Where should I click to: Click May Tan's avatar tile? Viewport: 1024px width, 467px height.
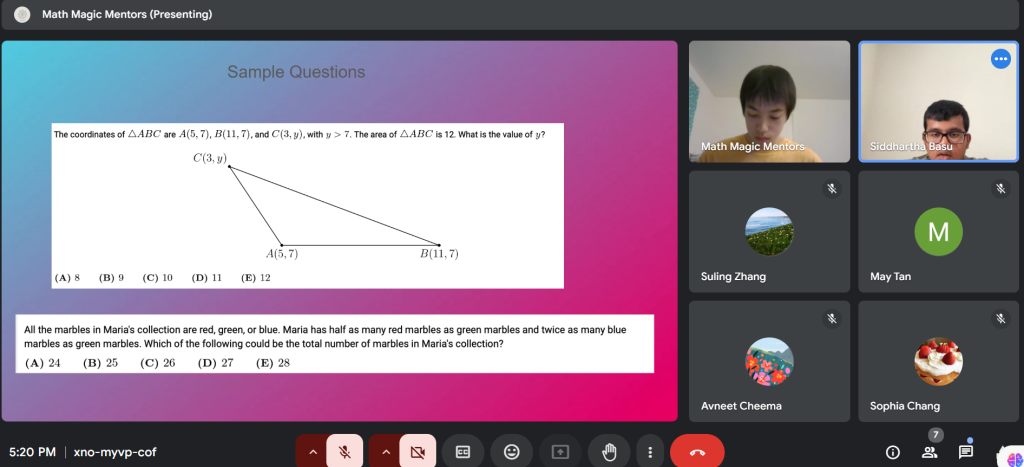point(938,231)
